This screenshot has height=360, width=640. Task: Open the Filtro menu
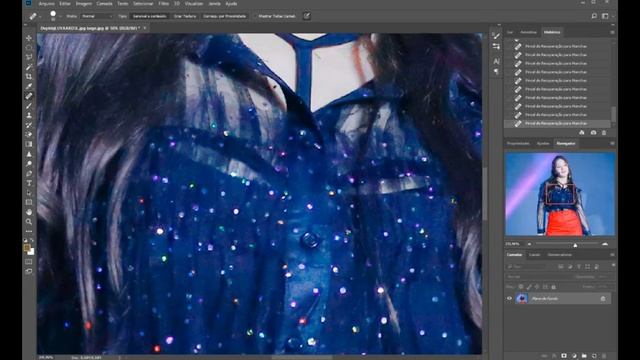click(x=164, y=4)
